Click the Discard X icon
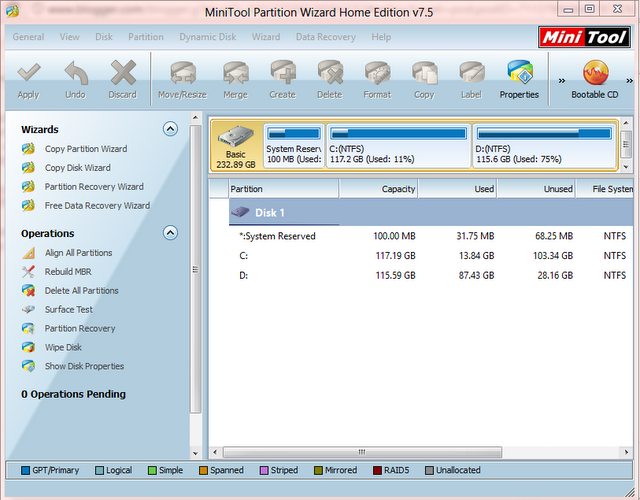 click(123, 73)
